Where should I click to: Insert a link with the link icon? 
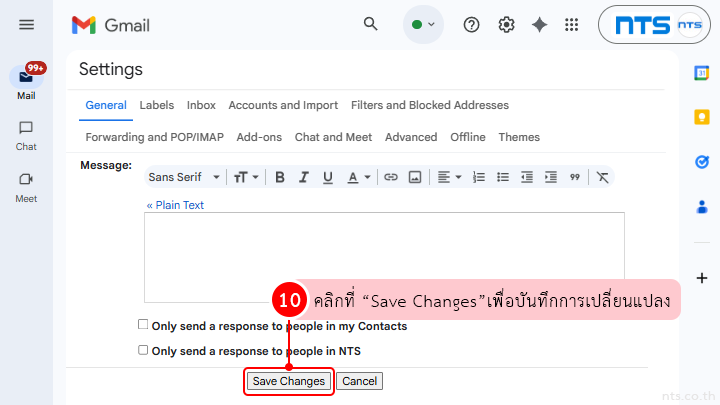point(391,177)
